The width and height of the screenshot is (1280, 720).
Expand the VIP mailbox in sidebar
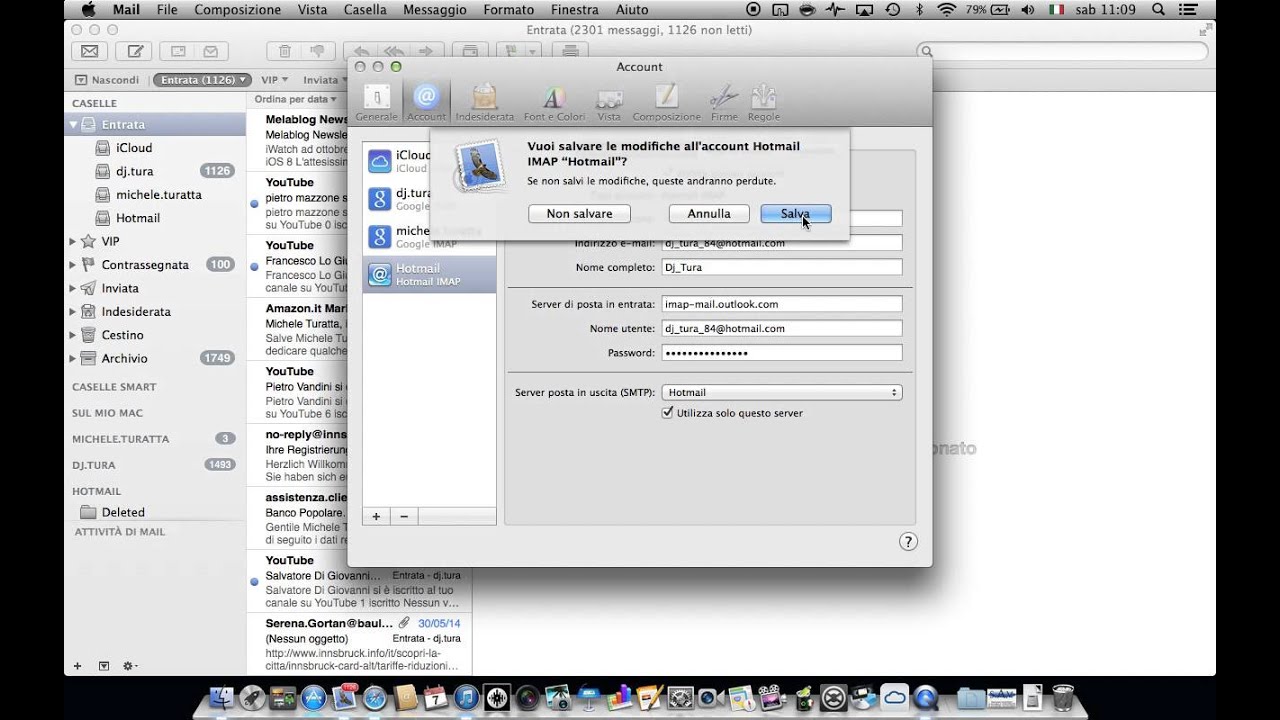[73, 241]
